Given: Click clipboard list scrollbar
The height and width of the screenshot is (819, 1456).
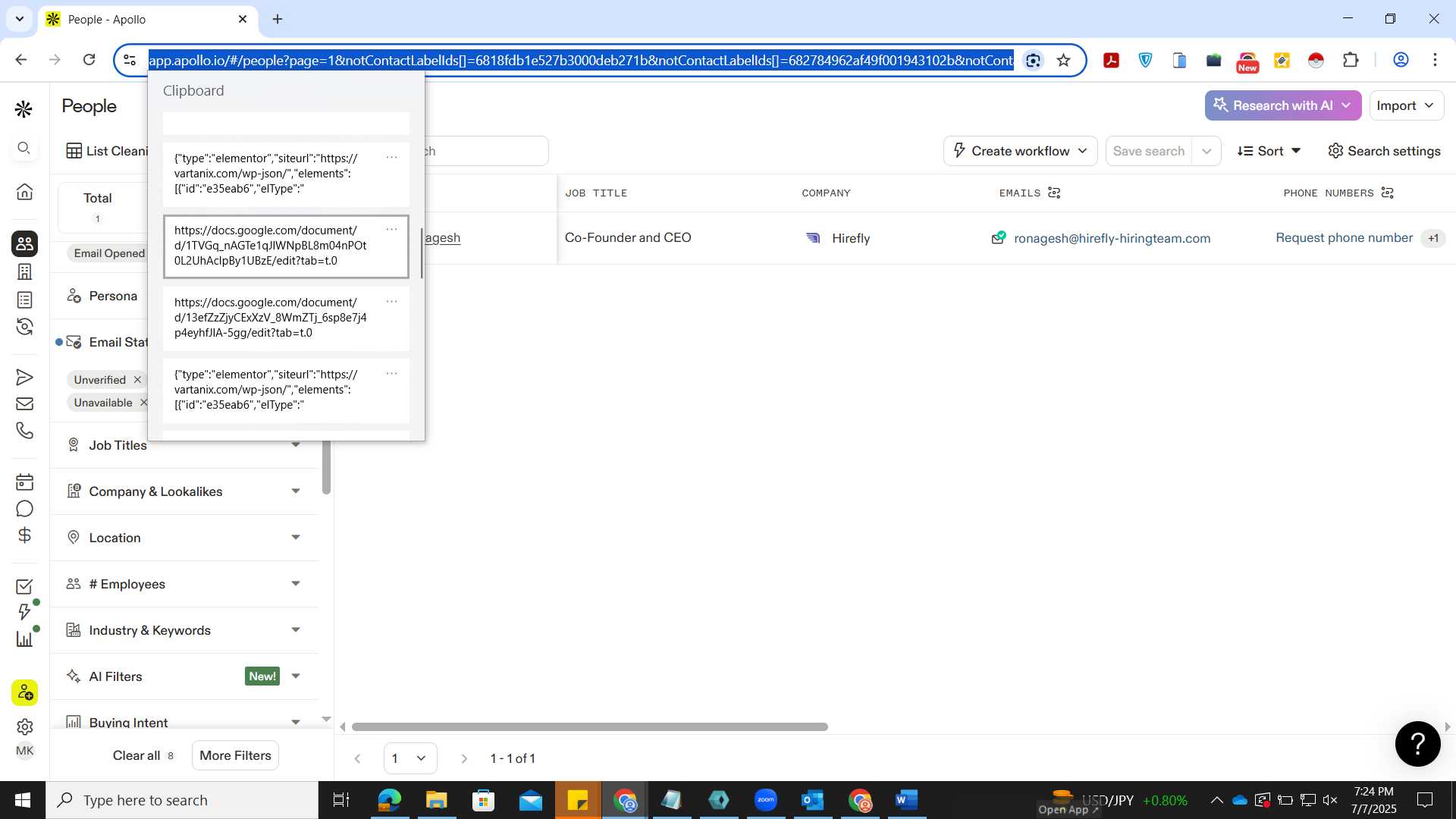Looking at the screenshot, I should pyautogui.click(x=421, y=255).
